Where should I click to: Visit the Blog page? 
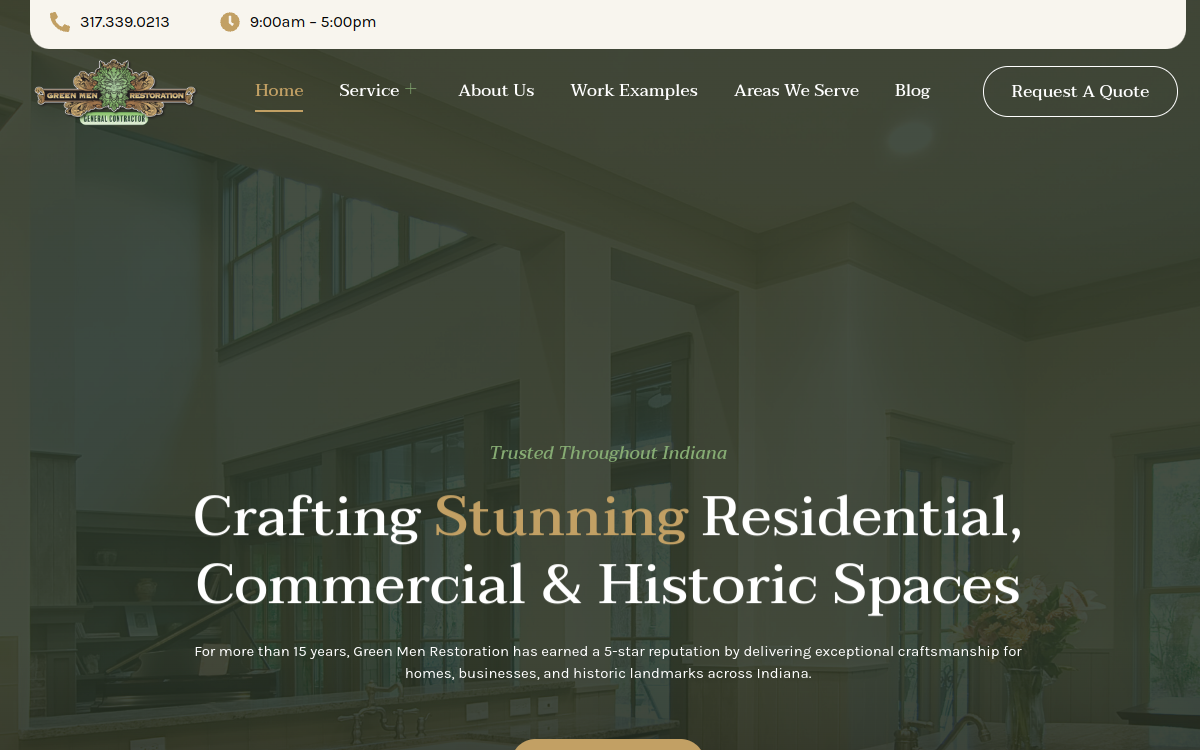pos(912,90)
